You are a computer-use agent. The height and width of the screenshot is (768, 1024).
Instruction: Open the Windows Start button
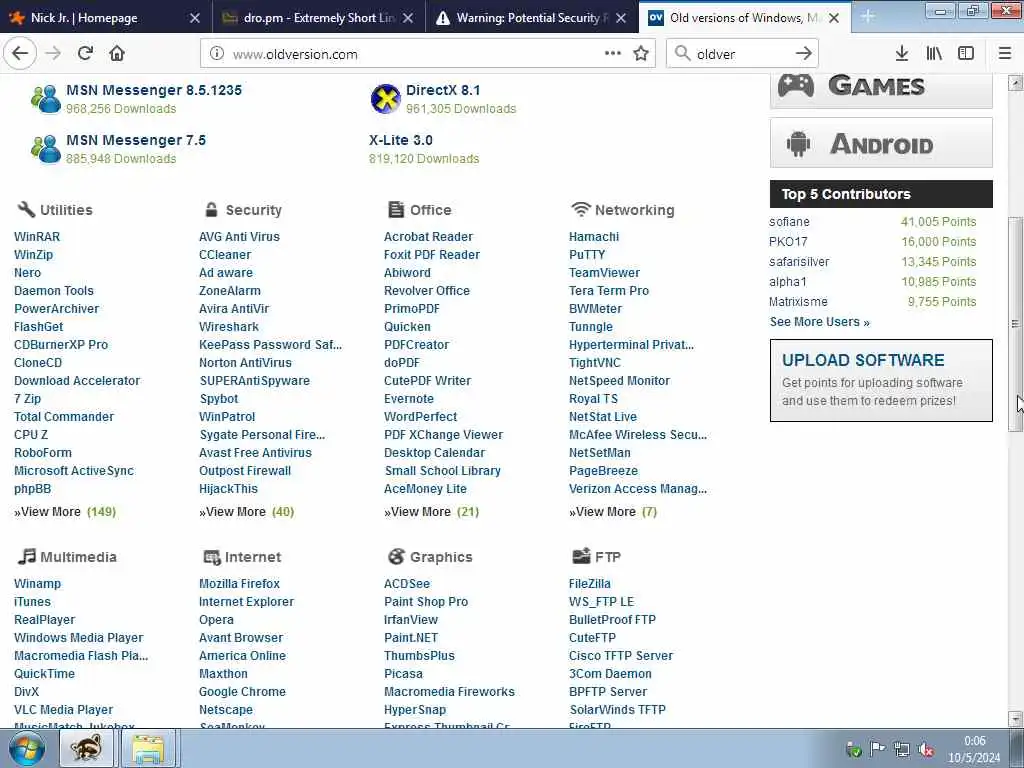coord(27,748)
